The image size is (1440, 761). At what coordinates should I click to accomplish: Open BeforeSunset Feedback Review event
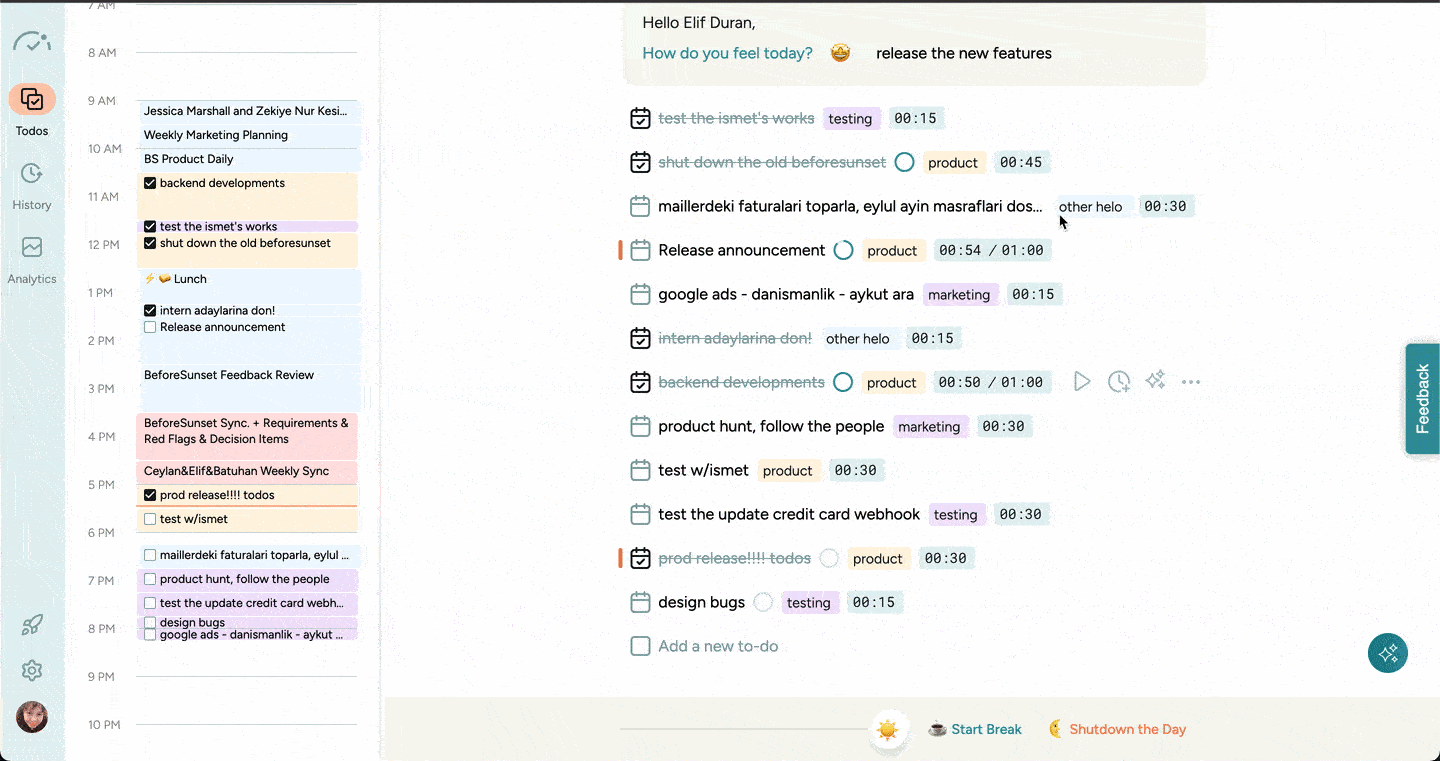pyautogui.click(x=249, y=386)
